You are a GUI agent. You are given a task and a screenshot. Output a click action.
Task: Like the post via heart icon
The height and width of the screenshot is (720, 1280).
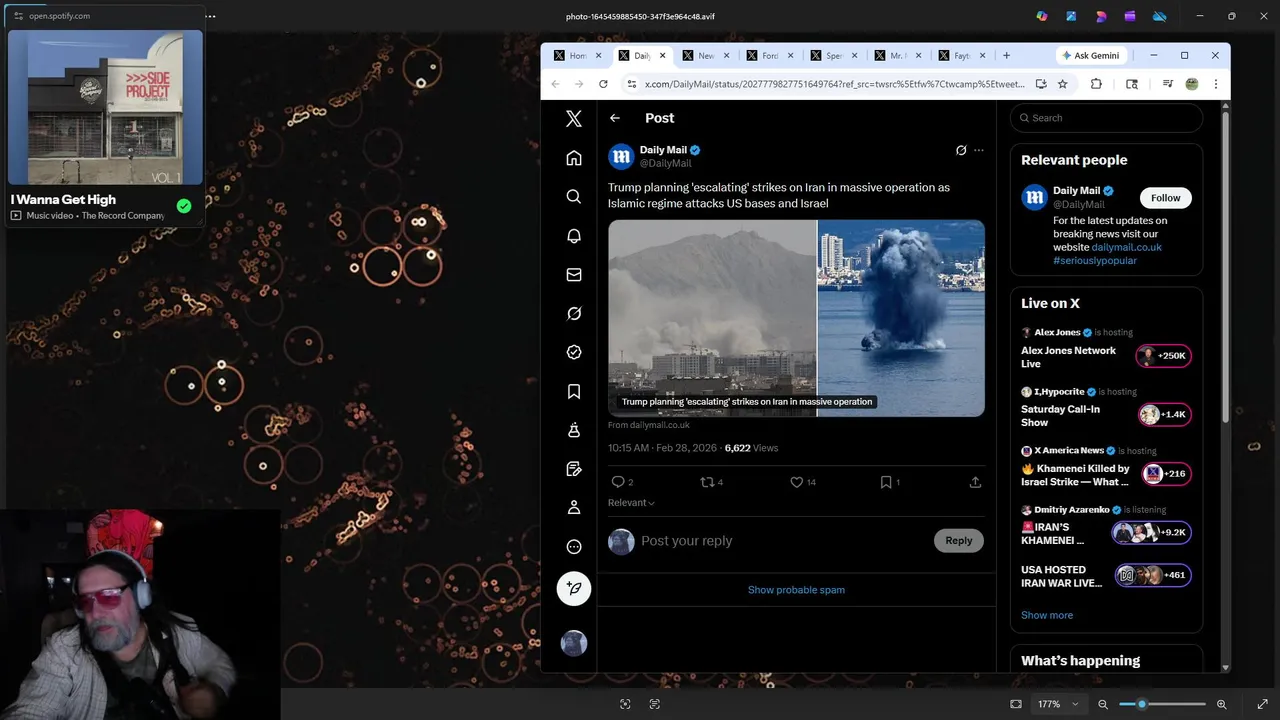(x=797, y=482)
